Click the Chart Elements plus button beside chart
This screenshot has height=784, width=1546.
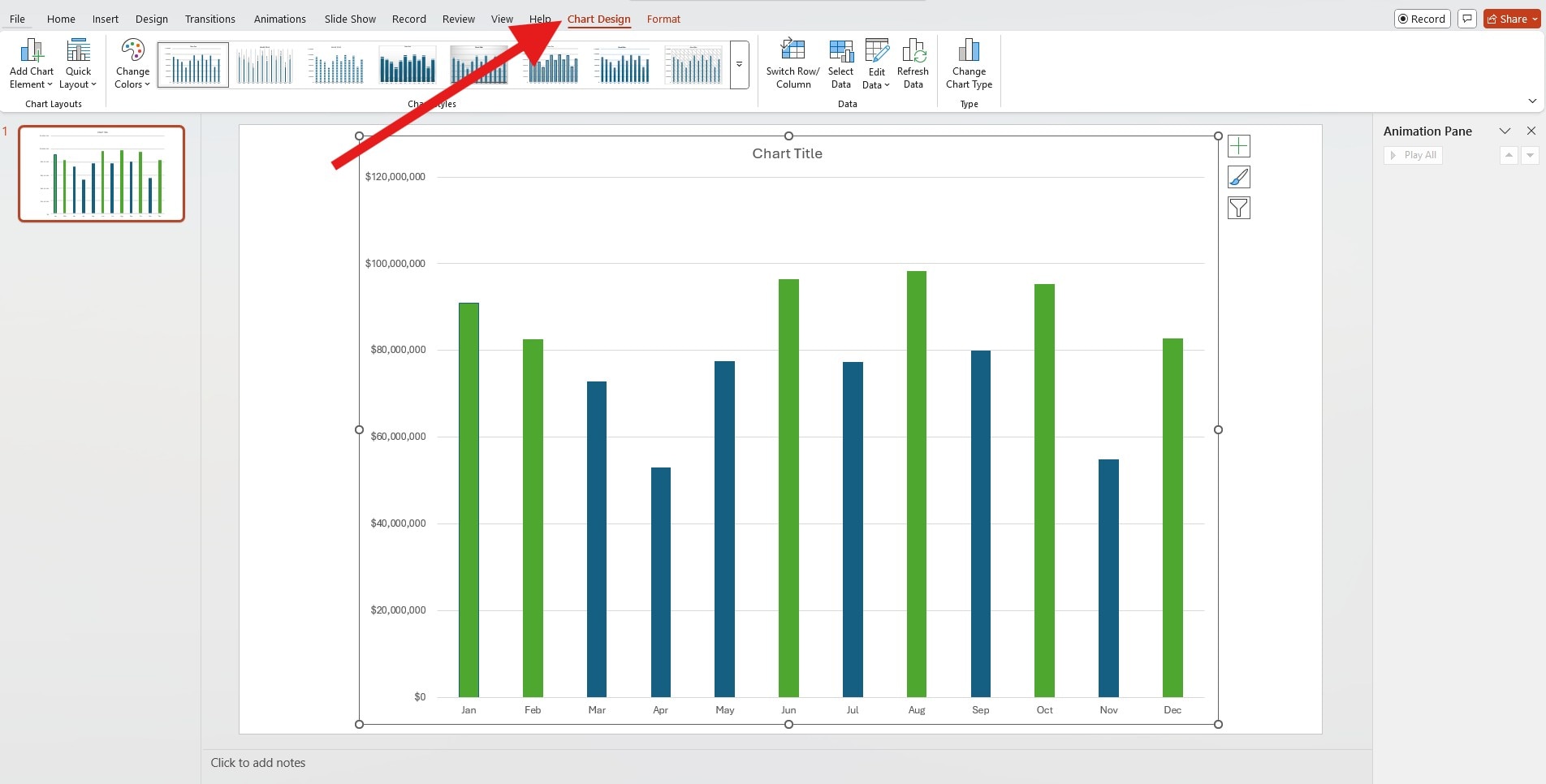point(1238,146)
